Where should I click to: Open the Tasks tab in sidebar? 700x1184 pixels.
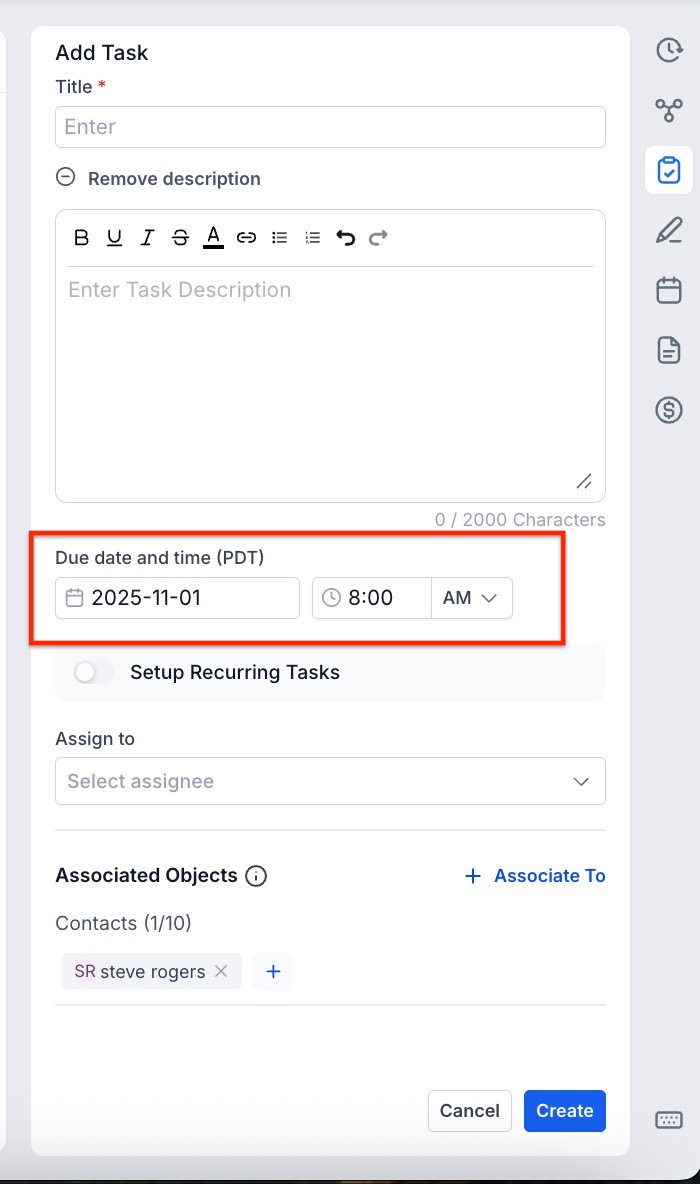[x=669, y=170]
